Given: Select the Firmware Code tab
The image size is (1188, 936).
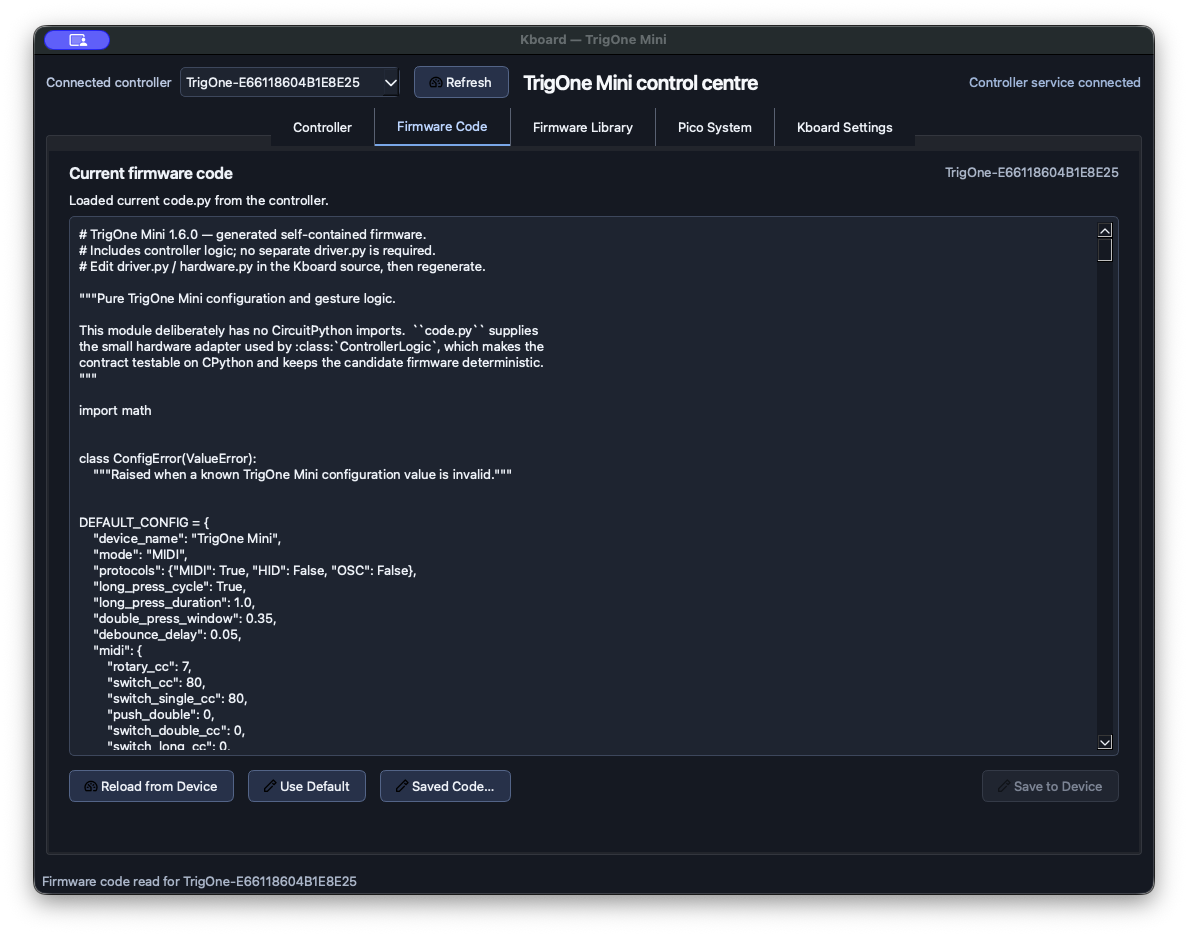Looking at the screenshot, I should pyautogui.click(x=442, y=127).
